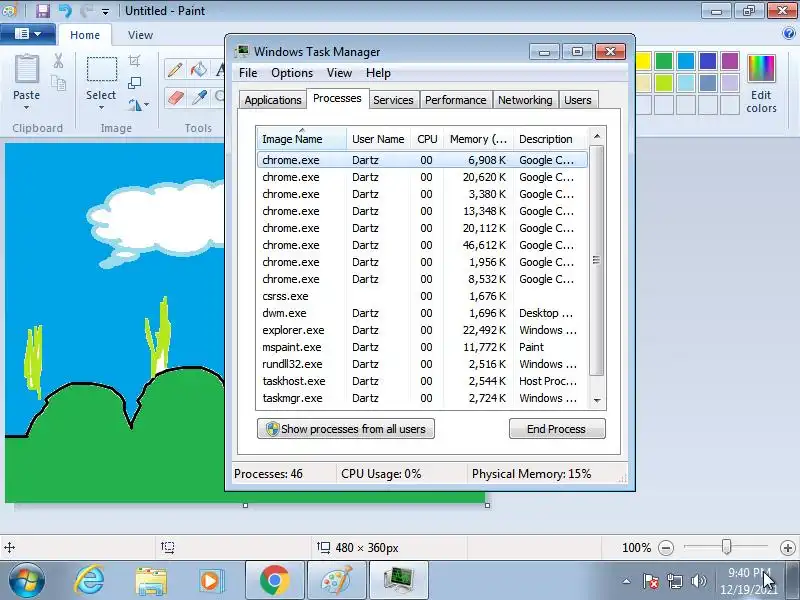Open the File menu in Task Manager

pos(248,73)
